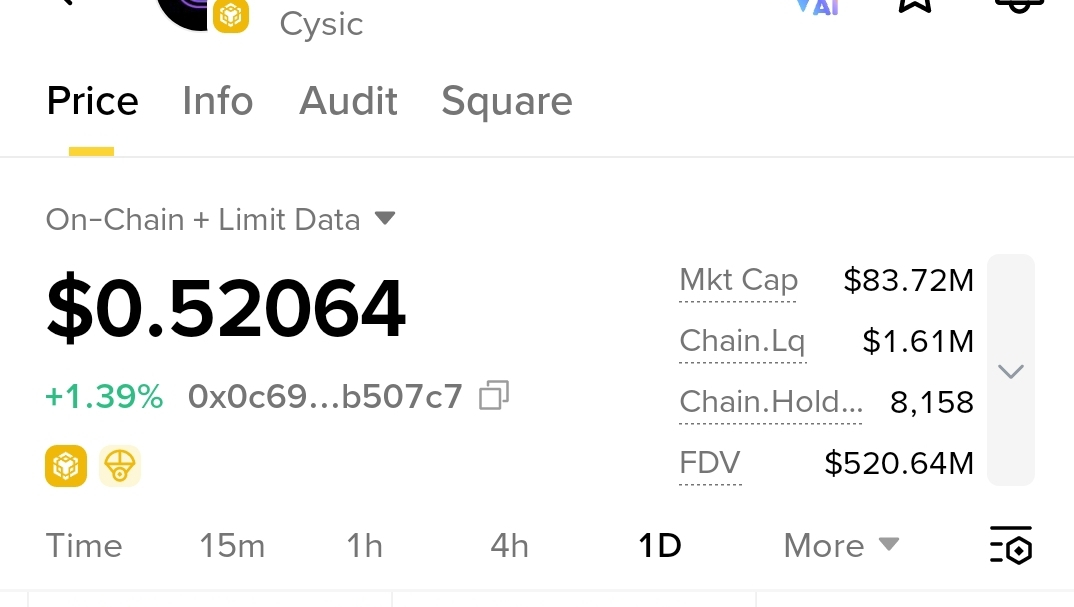Viewport: 1074px width, 607px height.
Task: Tap the BNB badge on token logo
Action: tap(231, 15)
